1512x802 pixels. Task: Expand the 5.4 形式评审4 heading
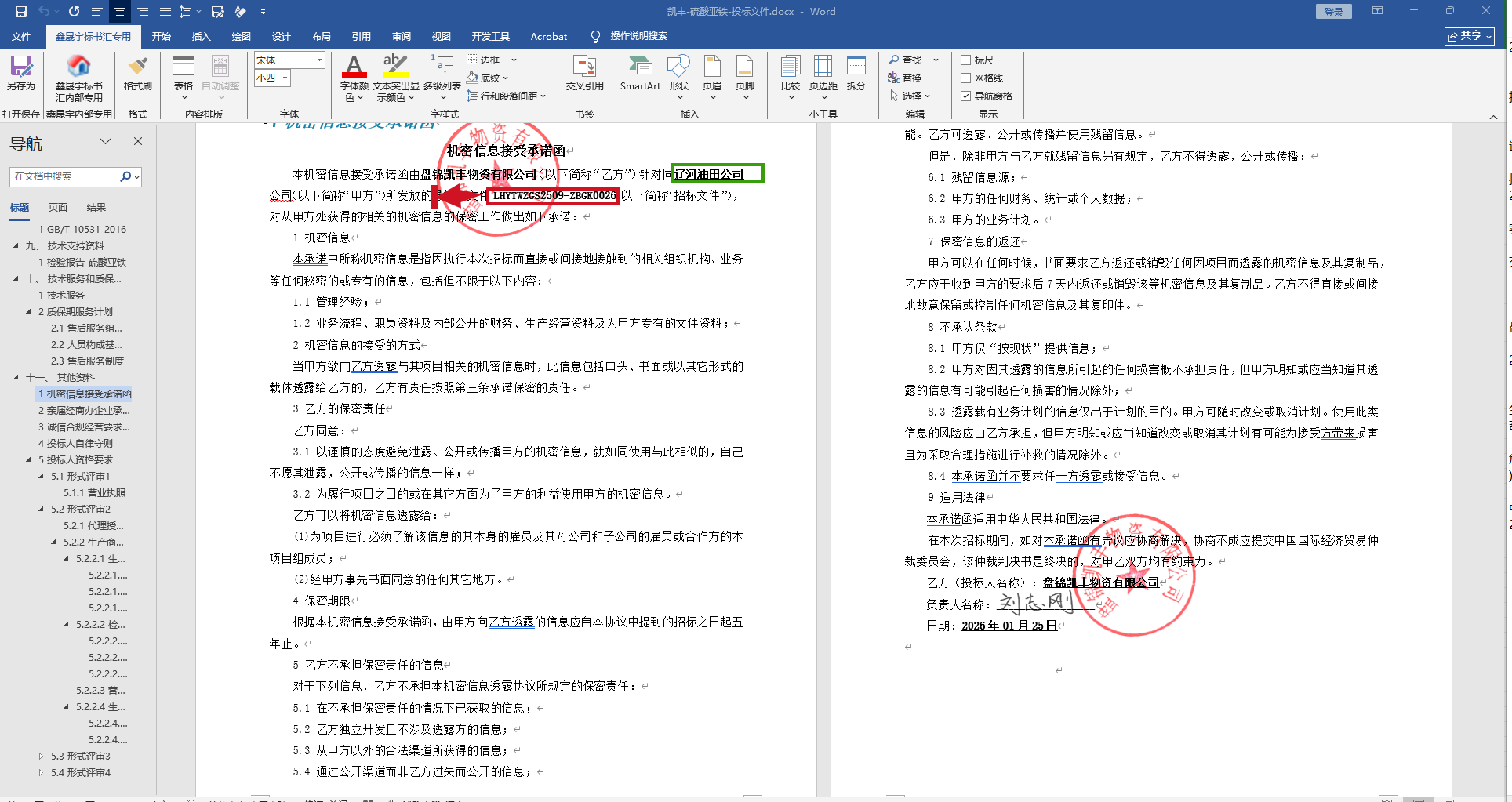[x=41, y=772]
